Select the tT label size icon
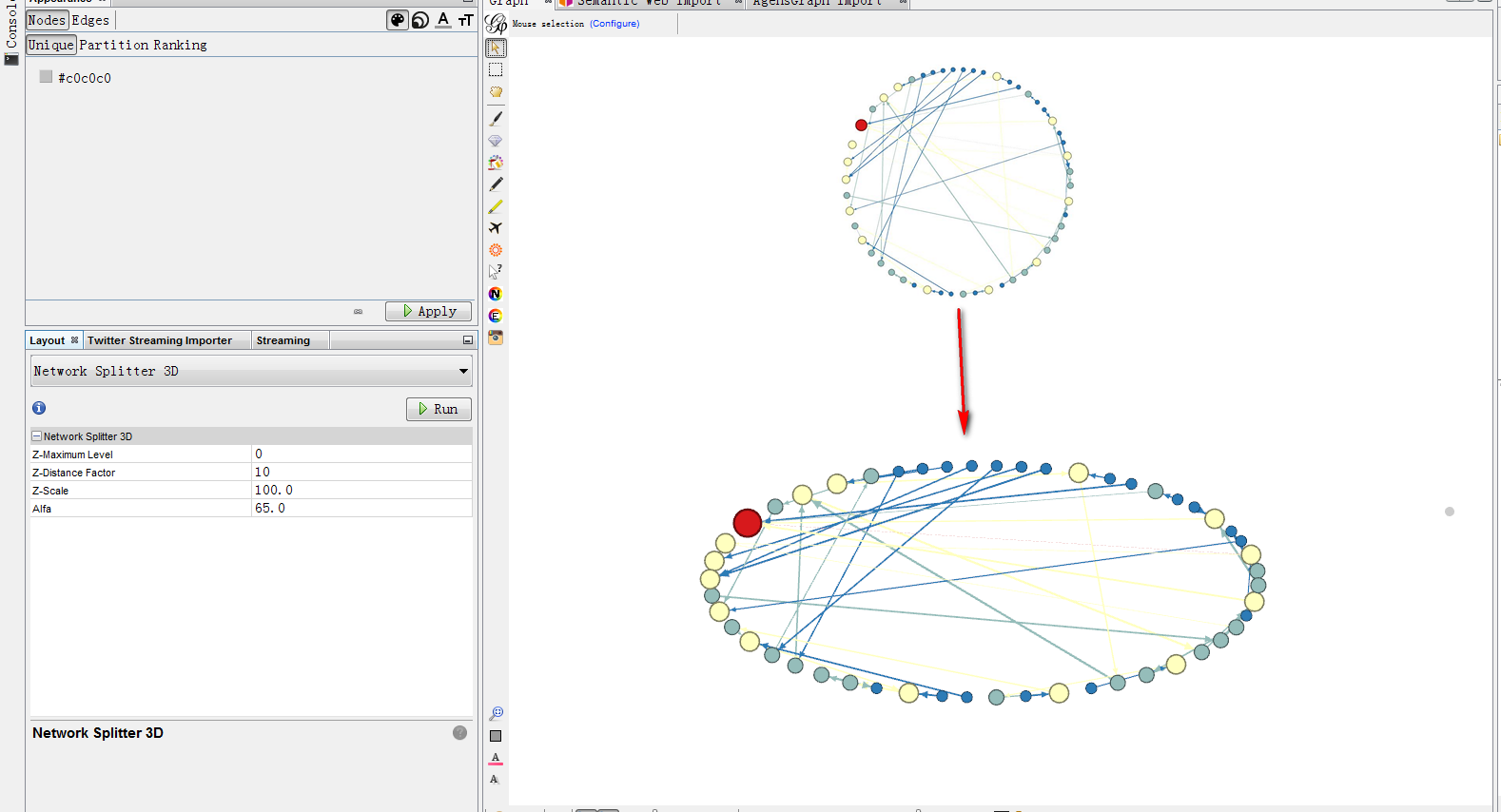 pyautogui.click(x=466, y=20)
